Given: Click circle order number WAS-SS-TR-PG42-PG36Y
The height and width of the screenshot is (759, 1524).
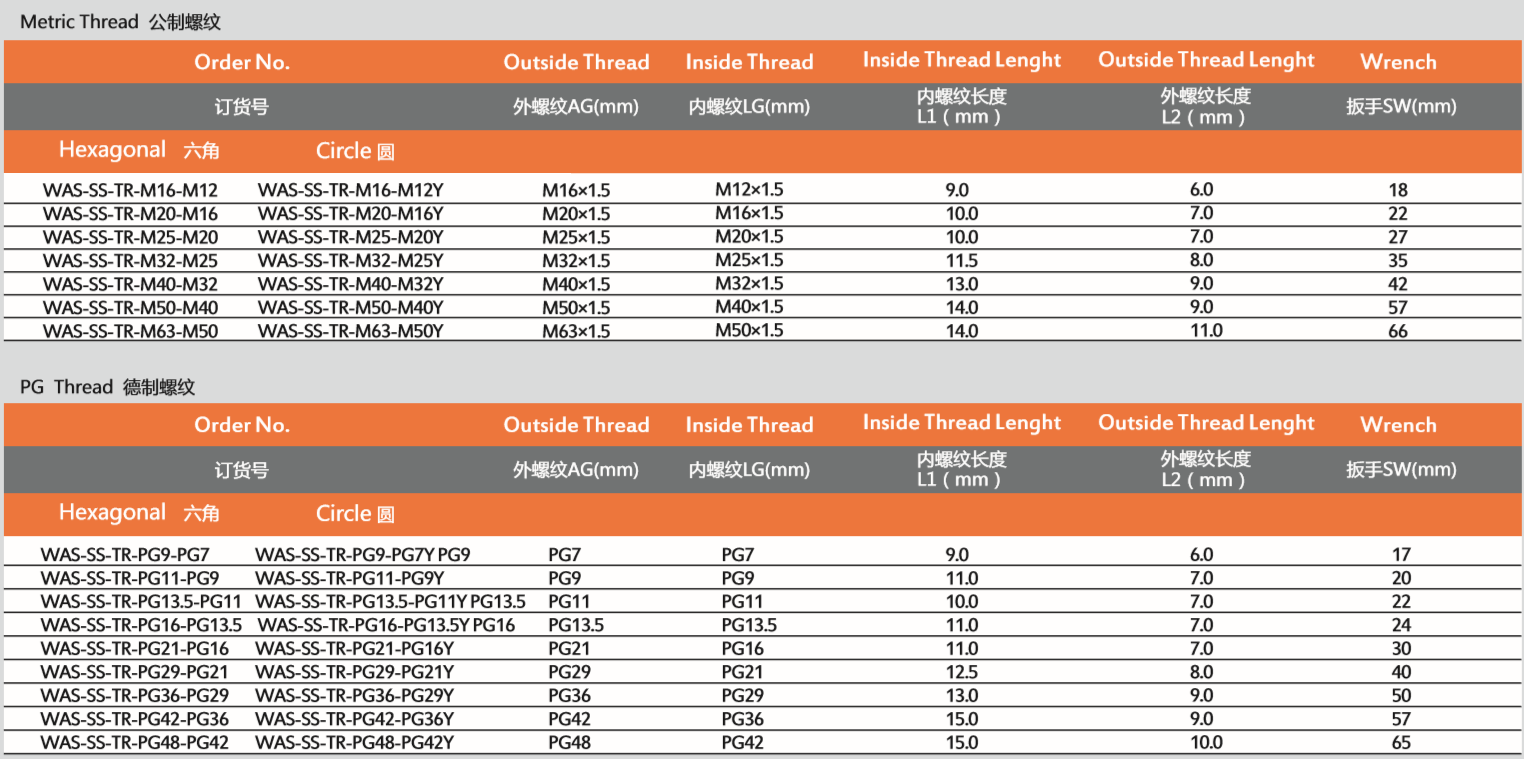Looking at the screenshot, I should point(355,719).
